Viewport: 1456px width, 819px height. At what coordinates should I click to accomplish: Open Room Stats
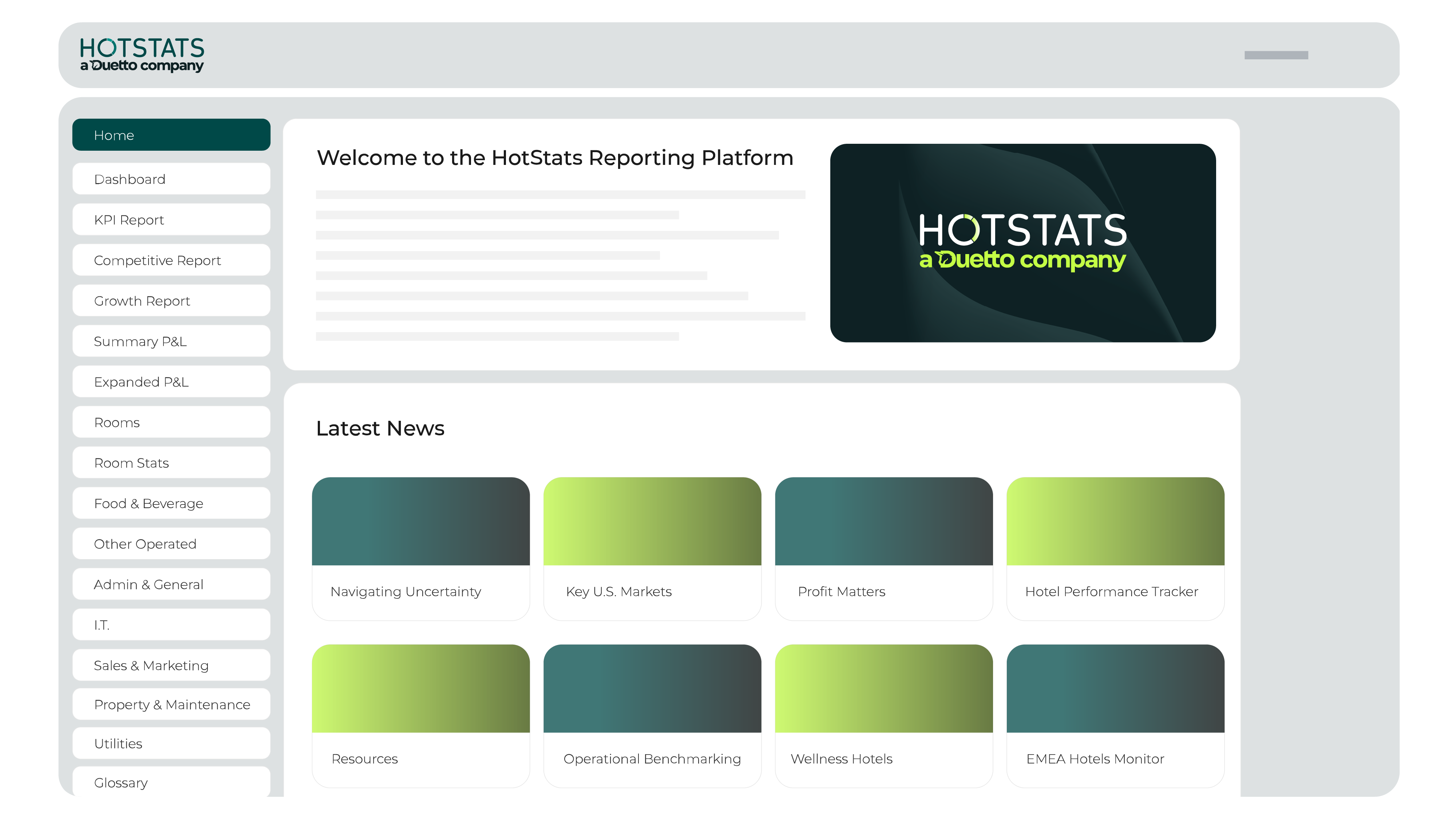(171, 462)
